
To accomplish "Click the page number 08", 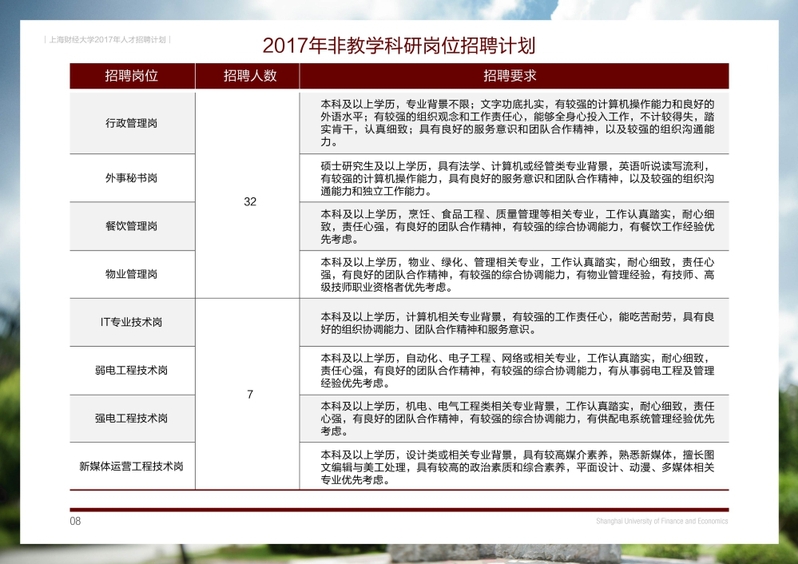I will pos(75,521).
